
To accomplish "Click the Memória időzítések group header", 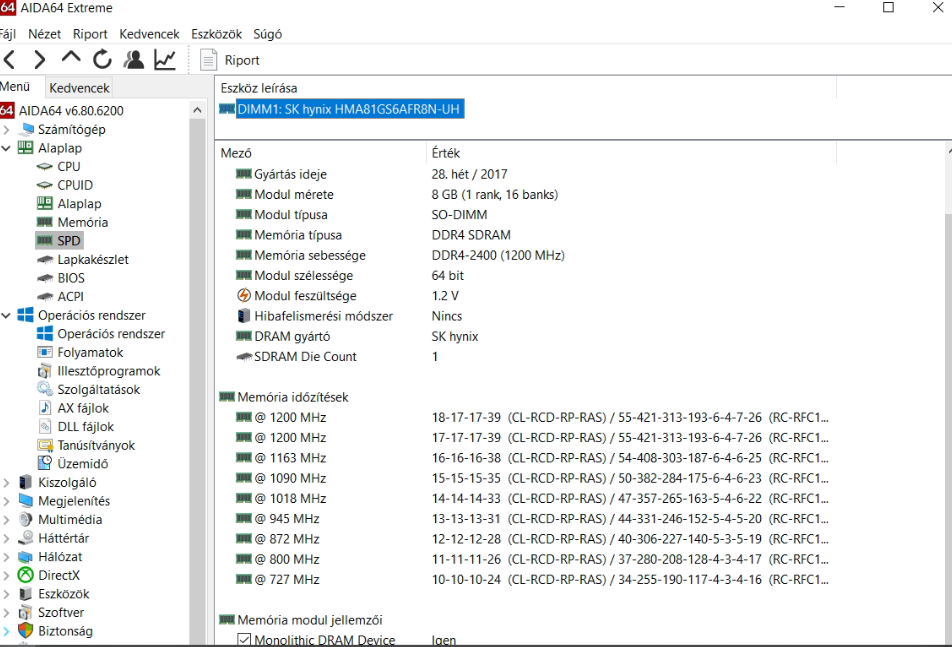I will tap(284, 397).
